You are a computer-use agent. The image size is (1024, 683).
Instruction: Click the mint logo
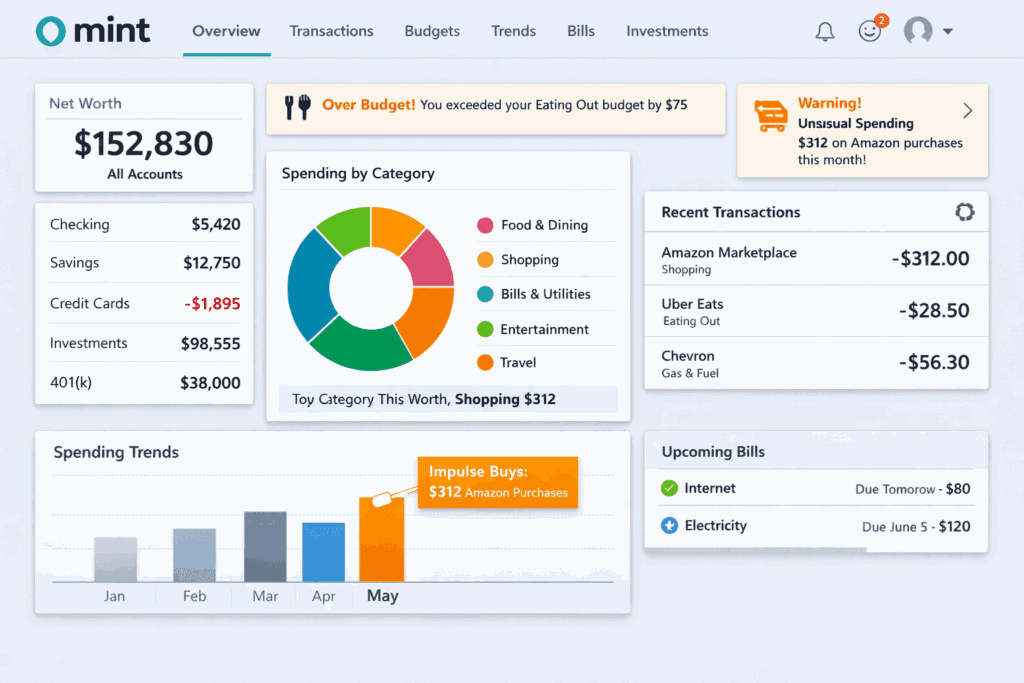tap(93, 31)
